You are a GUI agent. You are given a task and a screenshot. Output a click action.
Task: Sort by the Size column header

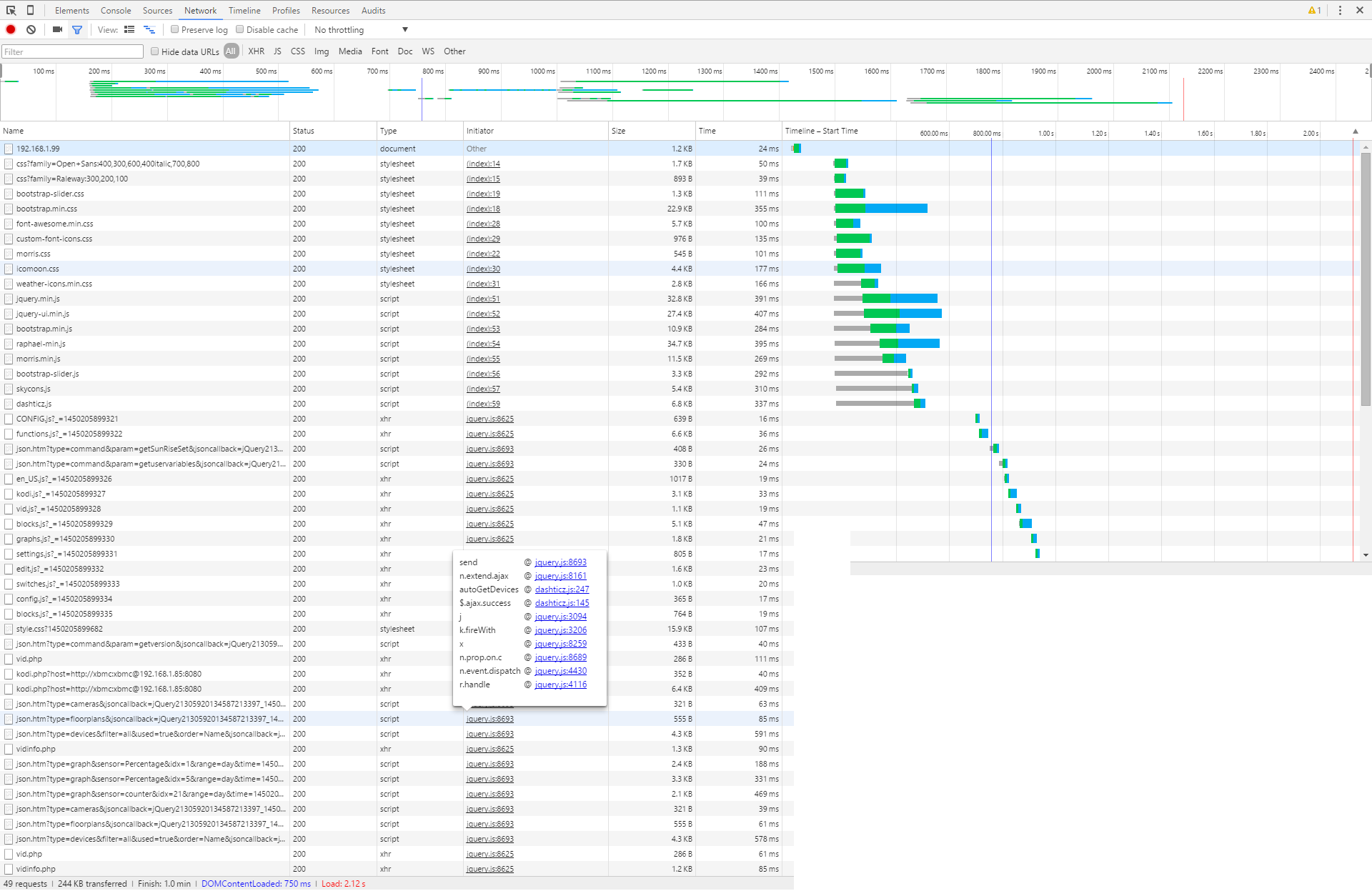(x=652, y=131)
